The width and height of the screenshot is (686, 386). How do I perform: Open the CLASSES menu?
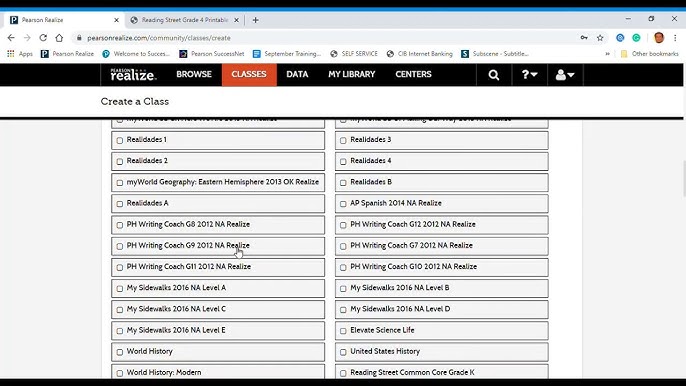[x=249, y=74]
